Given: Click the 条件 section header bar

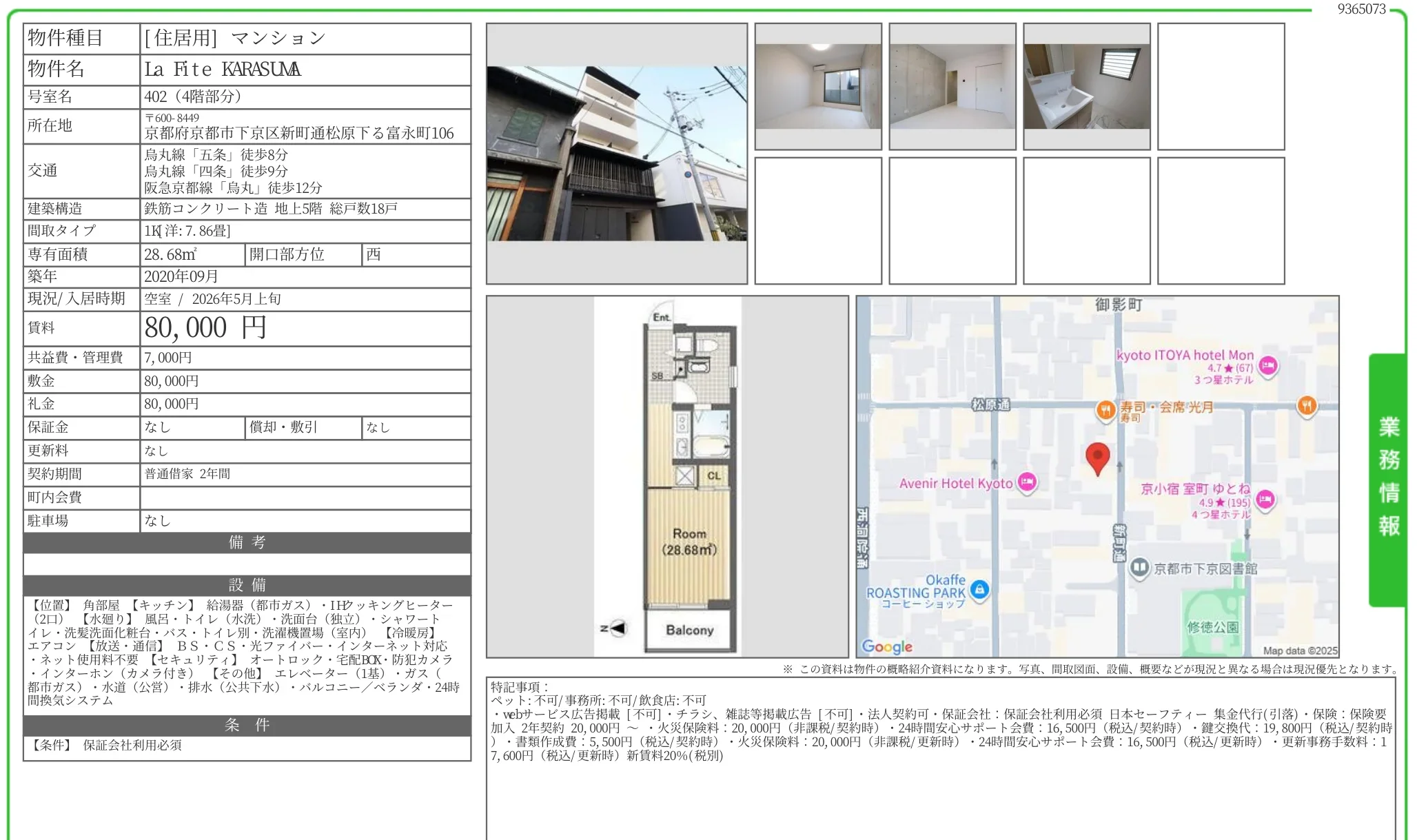Looking at the screenshot, I should [247, 725].
